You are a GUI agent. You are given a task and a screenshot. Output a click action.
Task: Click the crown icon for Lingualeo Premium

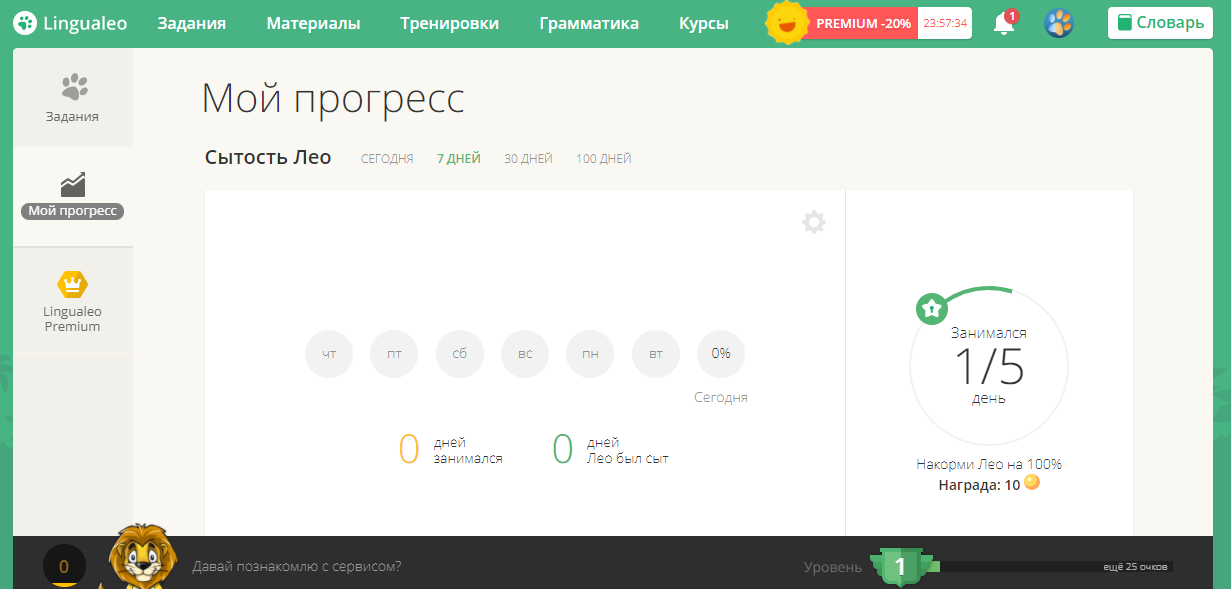(73, 284)
